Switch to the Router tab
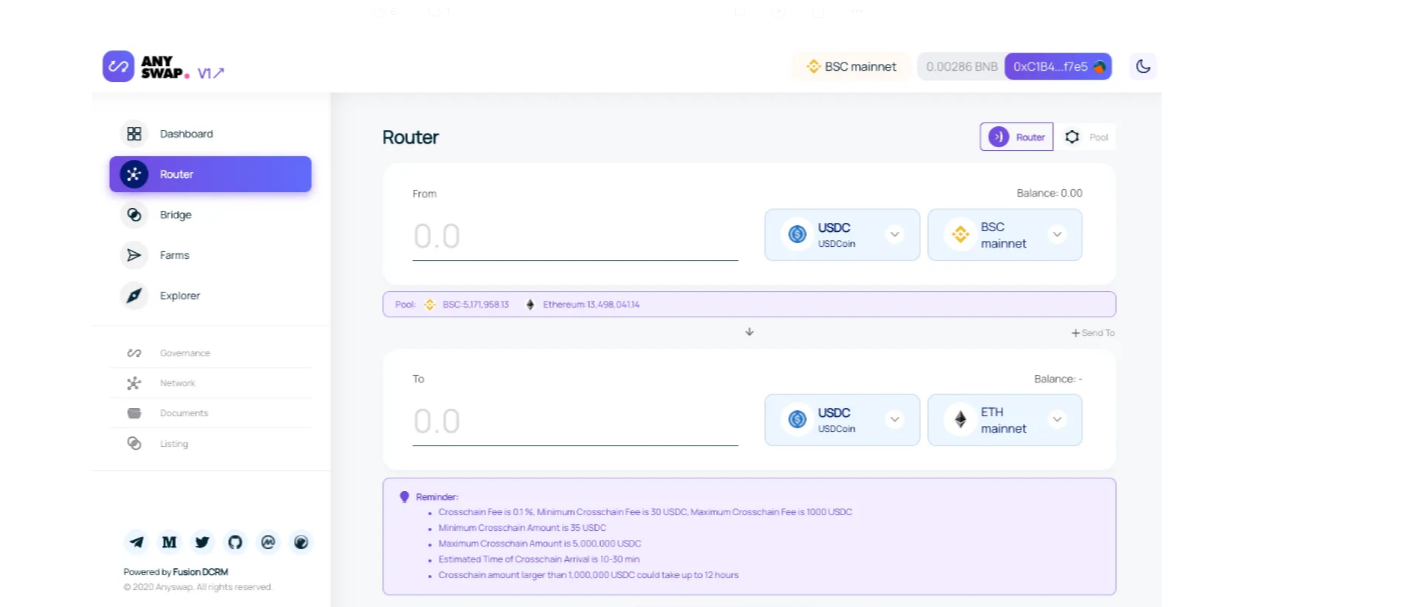Viewport: 1408px width, 607px height. [x=1016, y=137]
